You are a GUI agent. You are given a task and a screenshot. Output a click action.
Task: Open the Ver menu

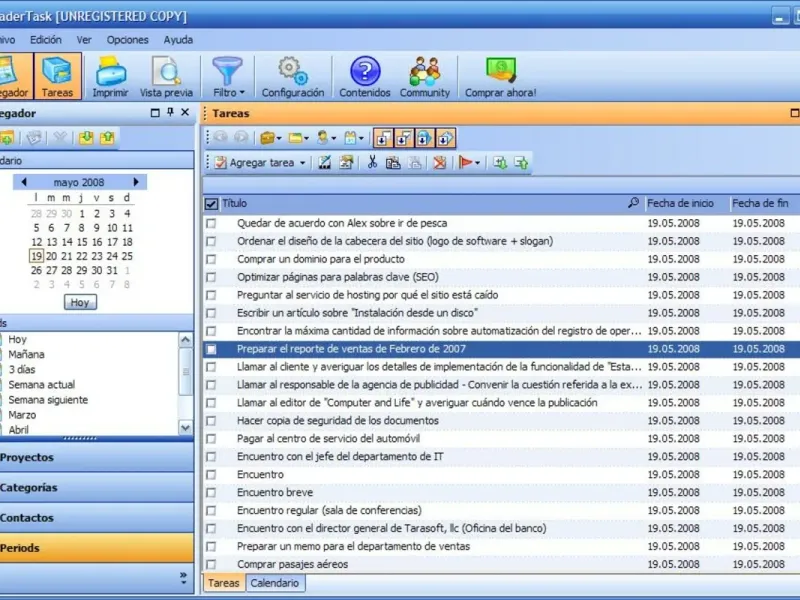point(84,40)
